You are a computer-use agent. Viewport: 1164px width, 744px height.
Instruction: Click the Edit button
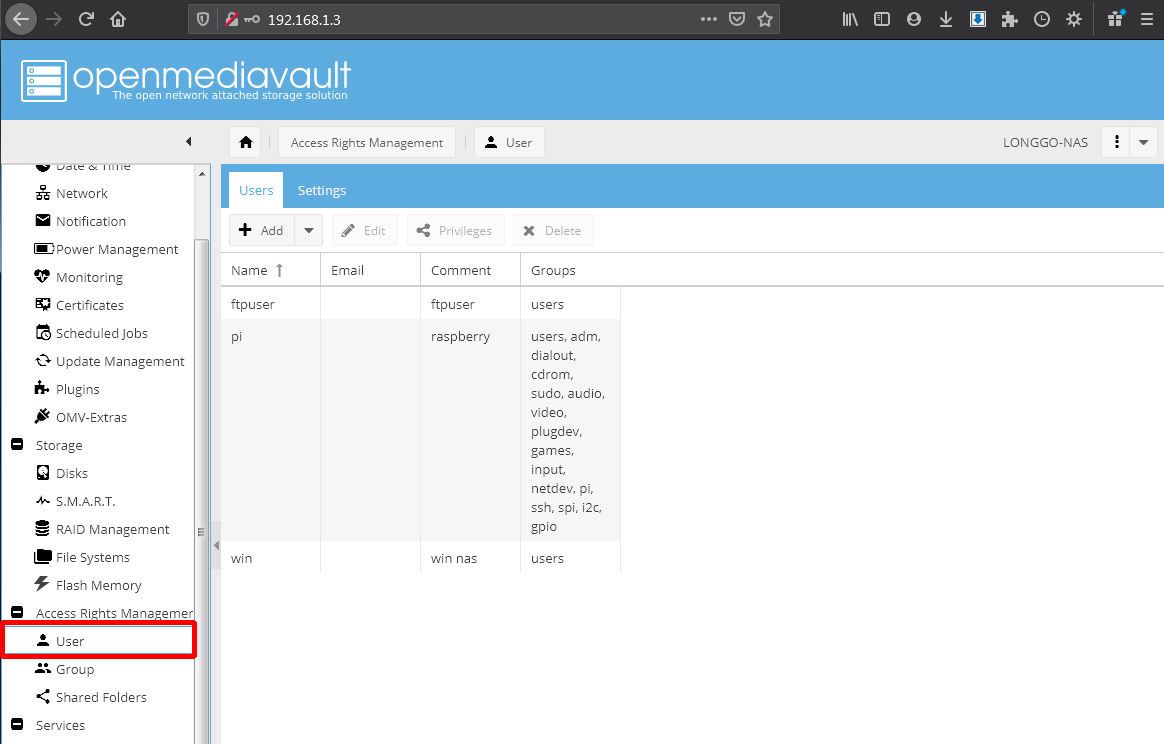364,230
